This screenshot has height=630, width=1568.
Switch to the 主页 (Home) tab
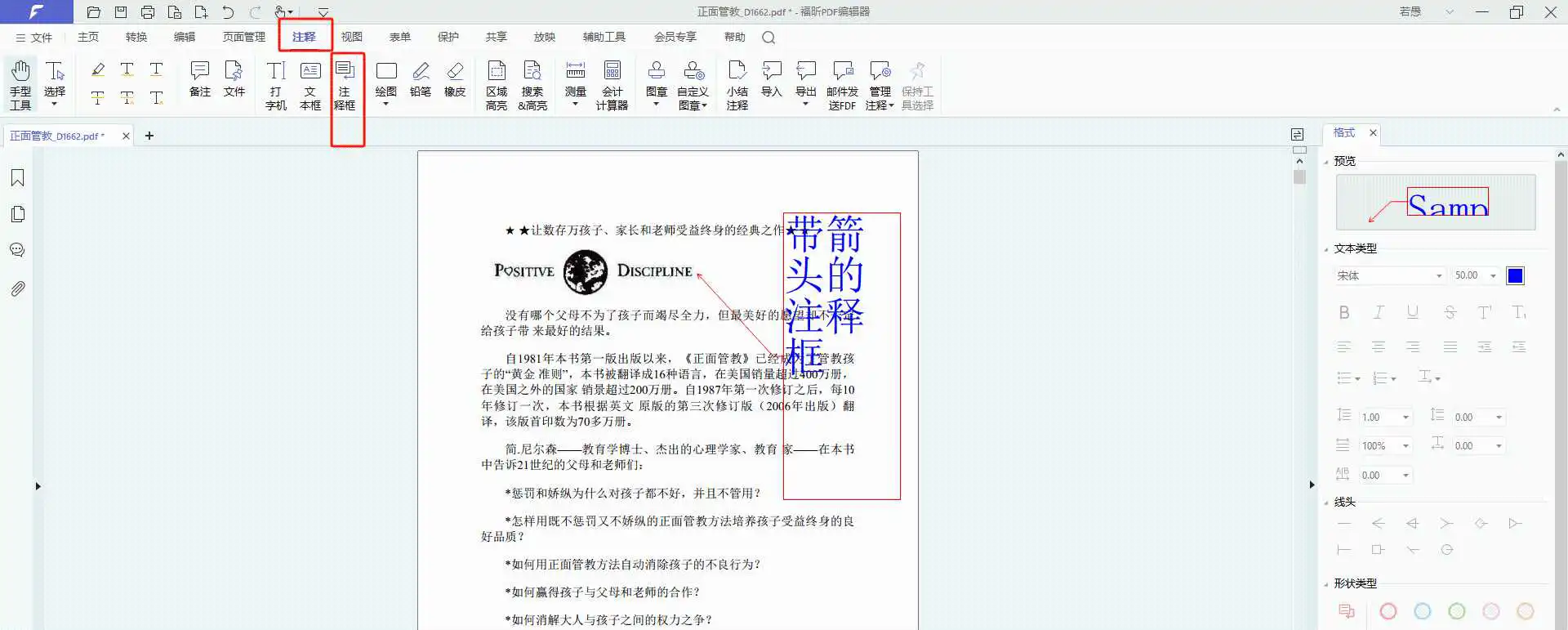88,38
